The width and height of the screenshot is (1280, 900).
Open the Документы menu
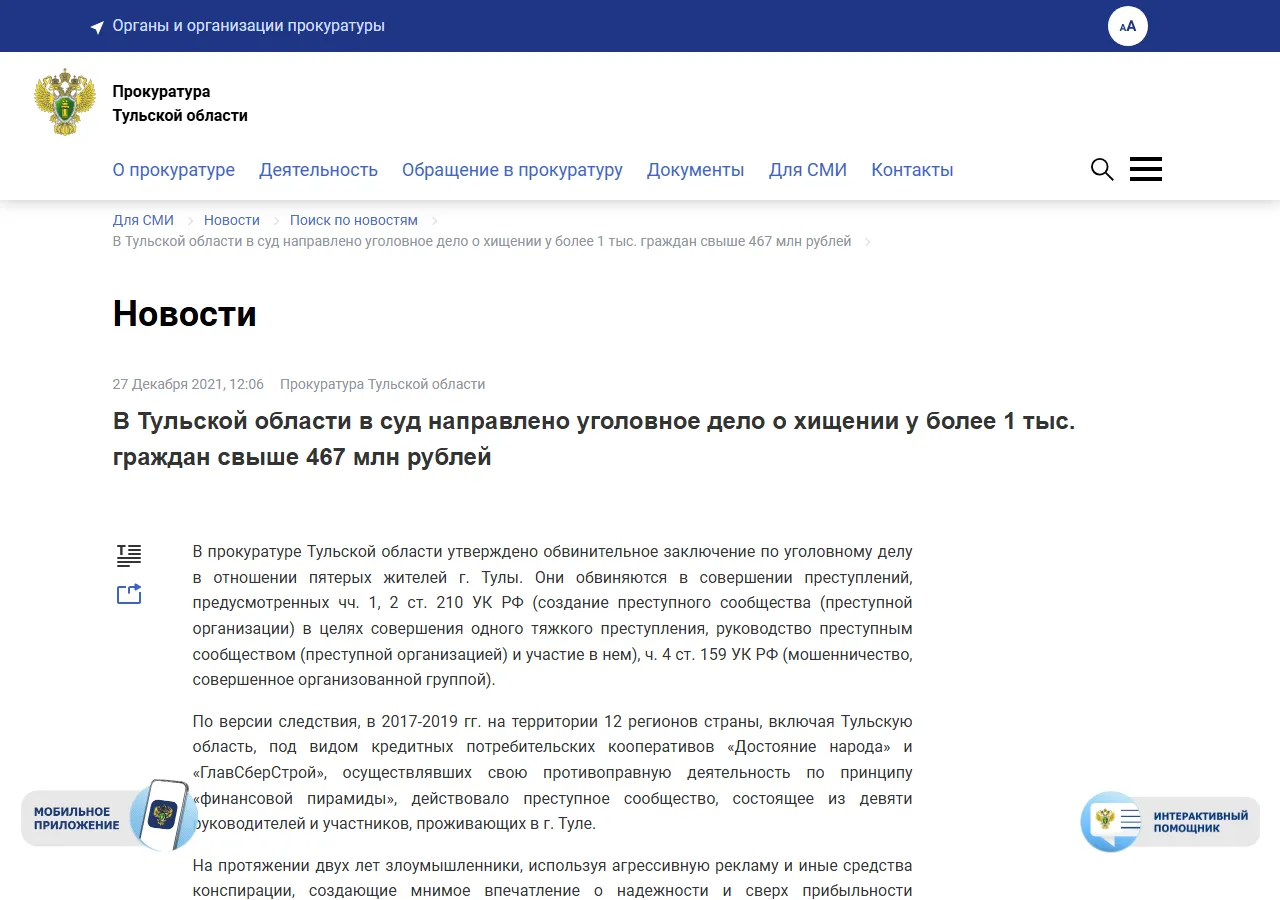click(695, 170)
